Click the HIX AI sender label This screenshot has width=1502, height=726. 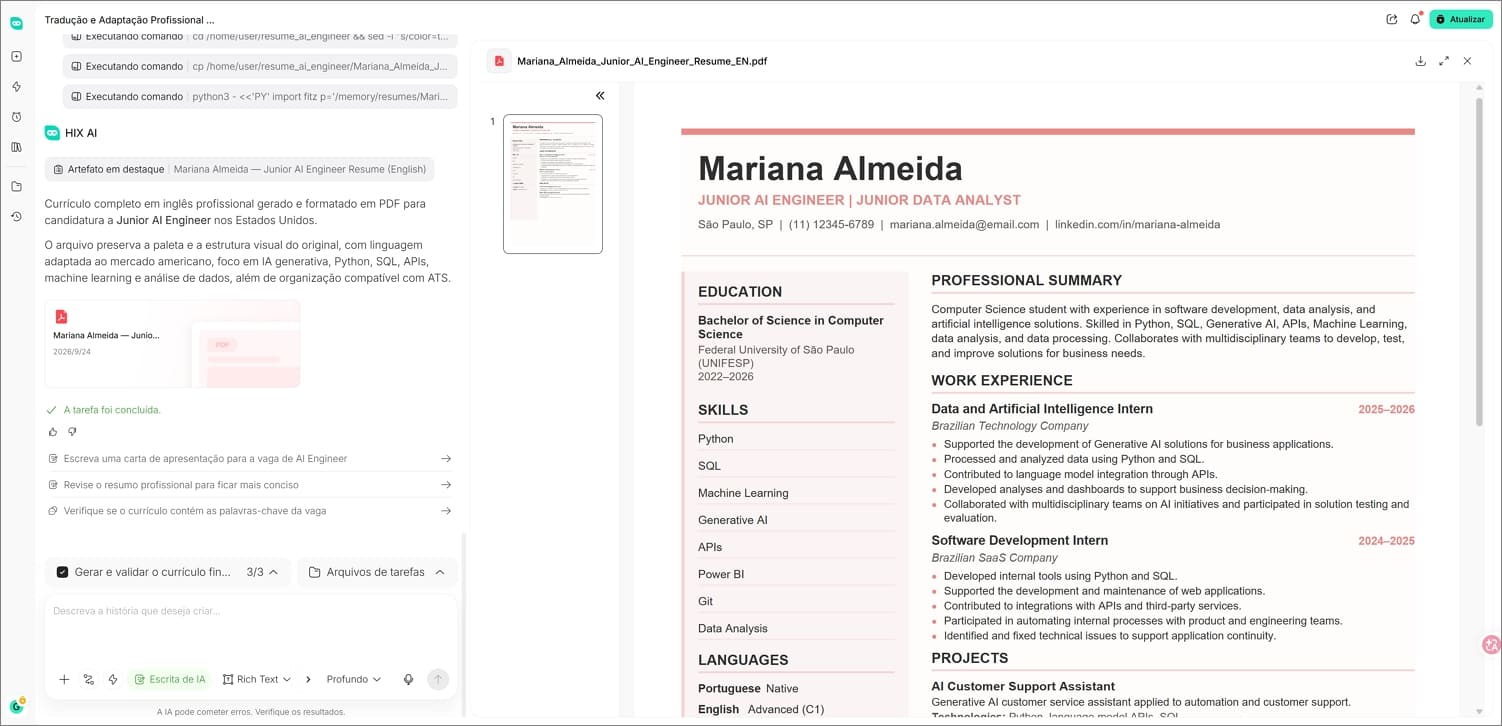click(x=81, y=133)
